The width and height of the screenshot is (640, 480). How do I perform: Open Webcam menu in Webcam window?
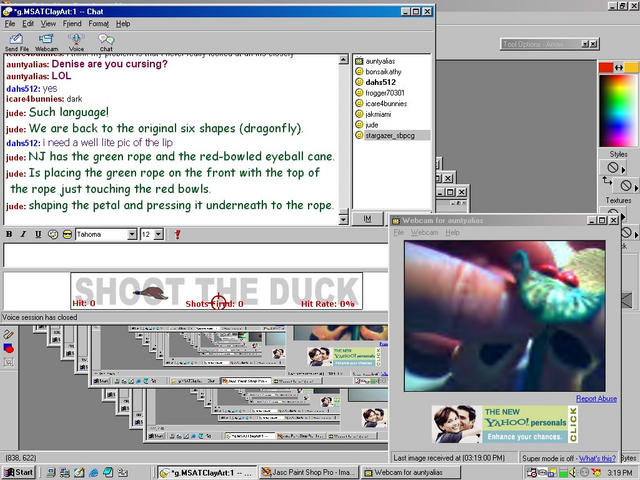click(424, 233)
